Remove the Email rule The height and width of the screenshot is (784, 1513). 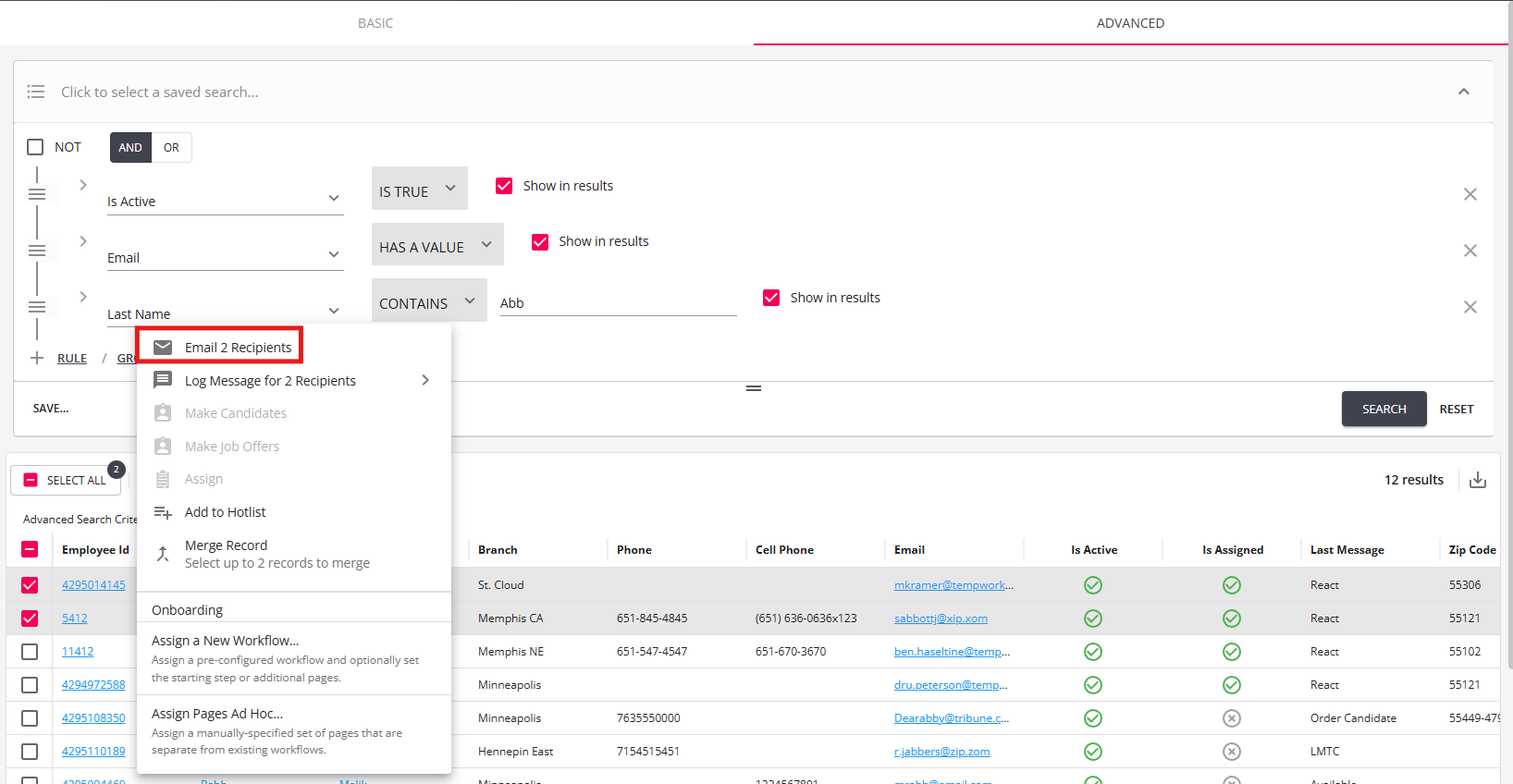(1470, 251)
